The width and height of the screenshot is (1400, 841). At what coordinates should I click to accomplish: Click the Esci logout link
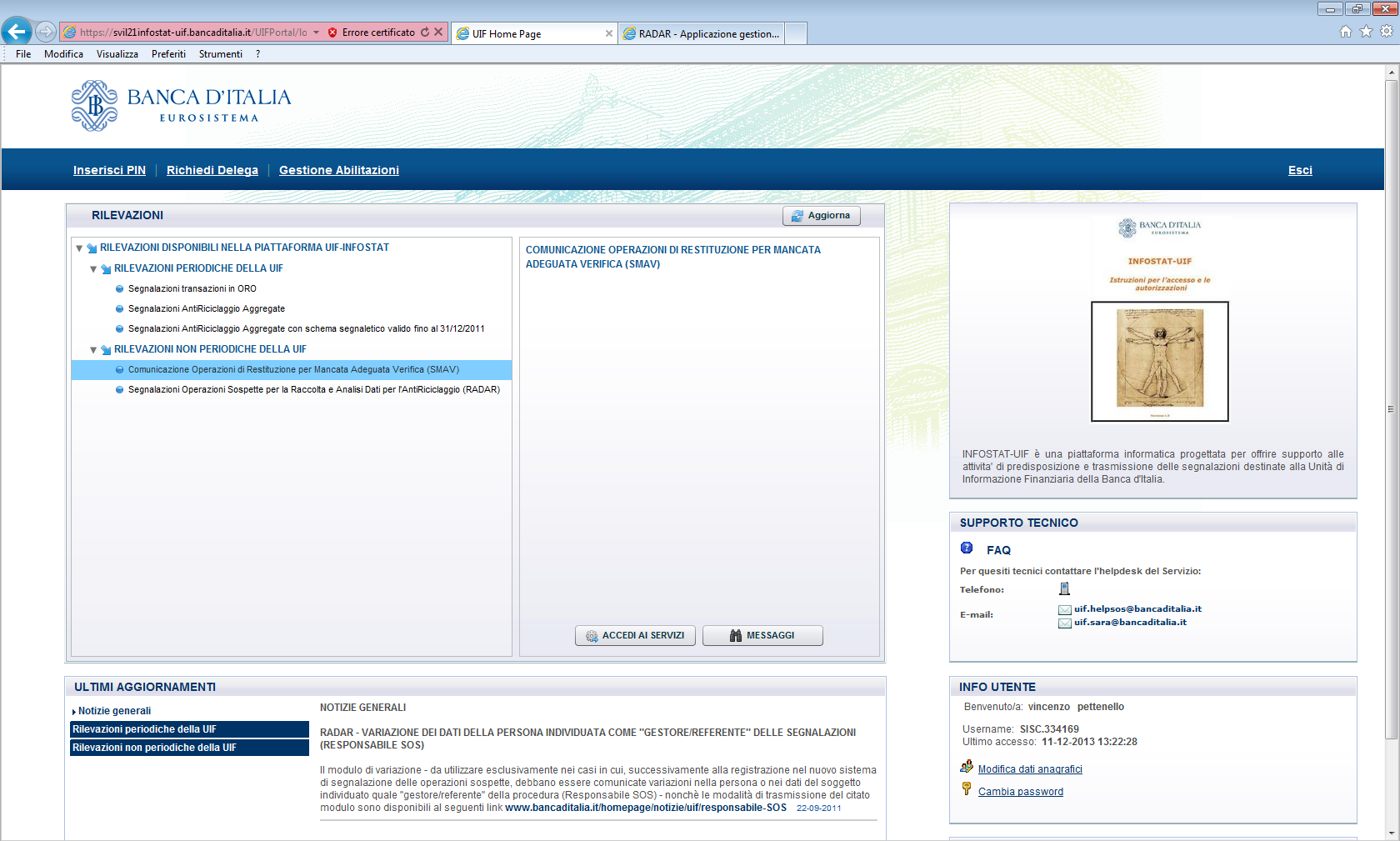1300,170
